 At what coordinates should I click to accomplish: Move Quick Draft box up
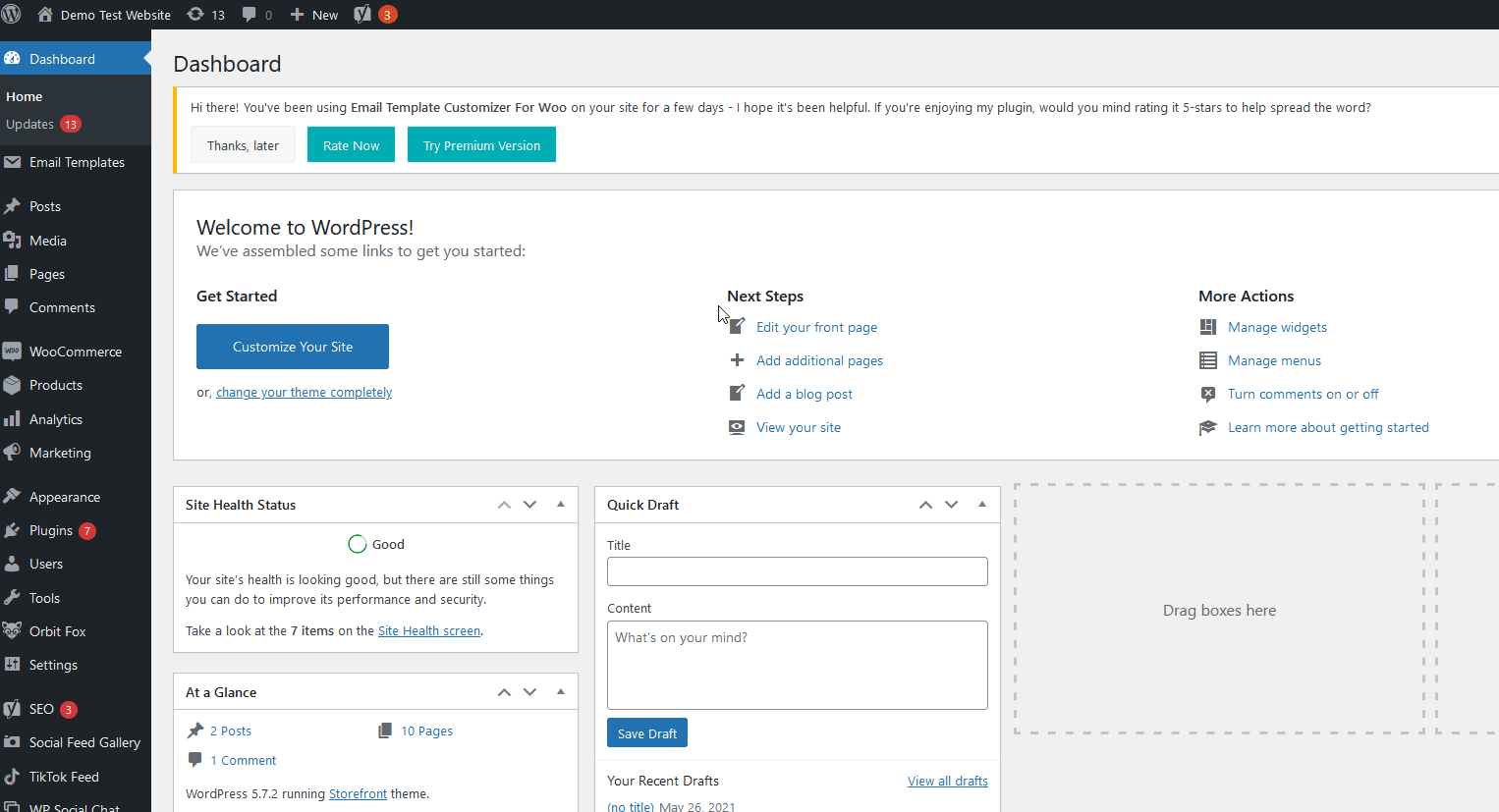[x=925, y=505]
